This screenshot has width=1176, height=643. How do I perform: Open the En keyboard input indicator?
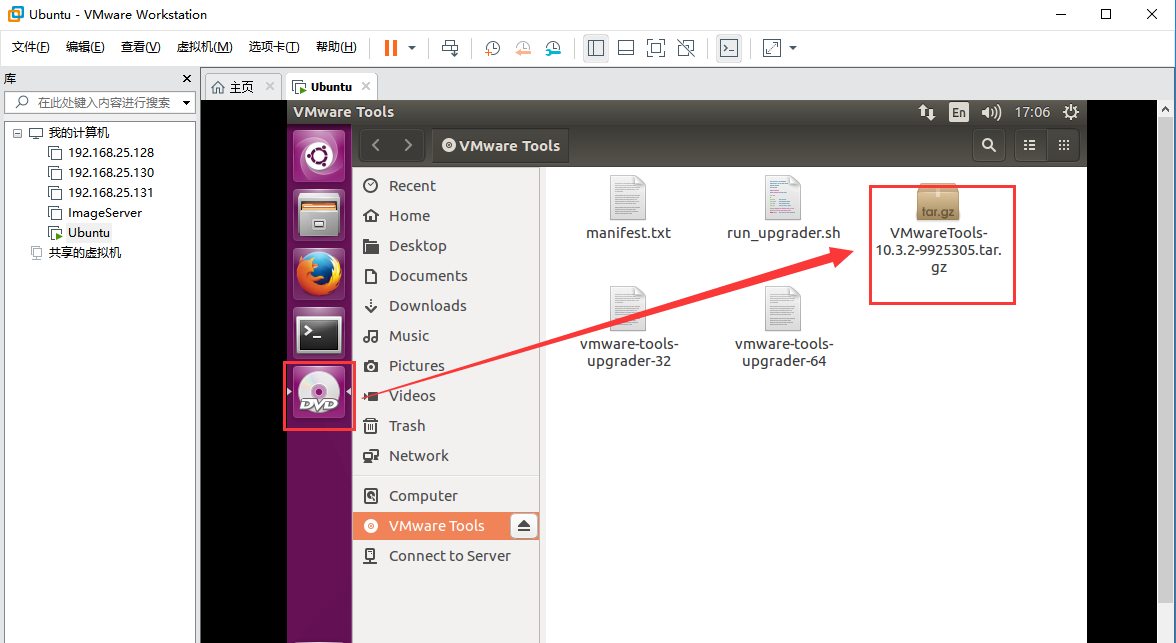pos(958,113)
